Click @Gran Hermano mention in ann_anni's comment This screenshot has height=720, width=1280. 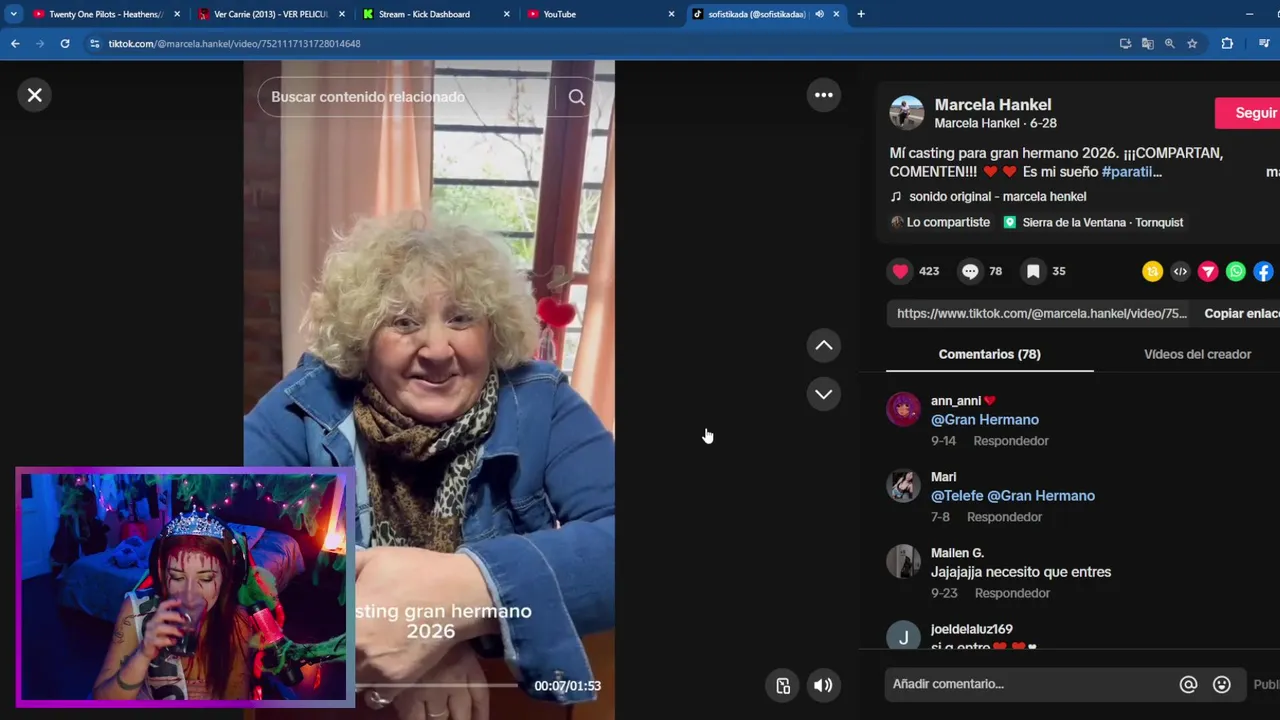click(985, 419)
